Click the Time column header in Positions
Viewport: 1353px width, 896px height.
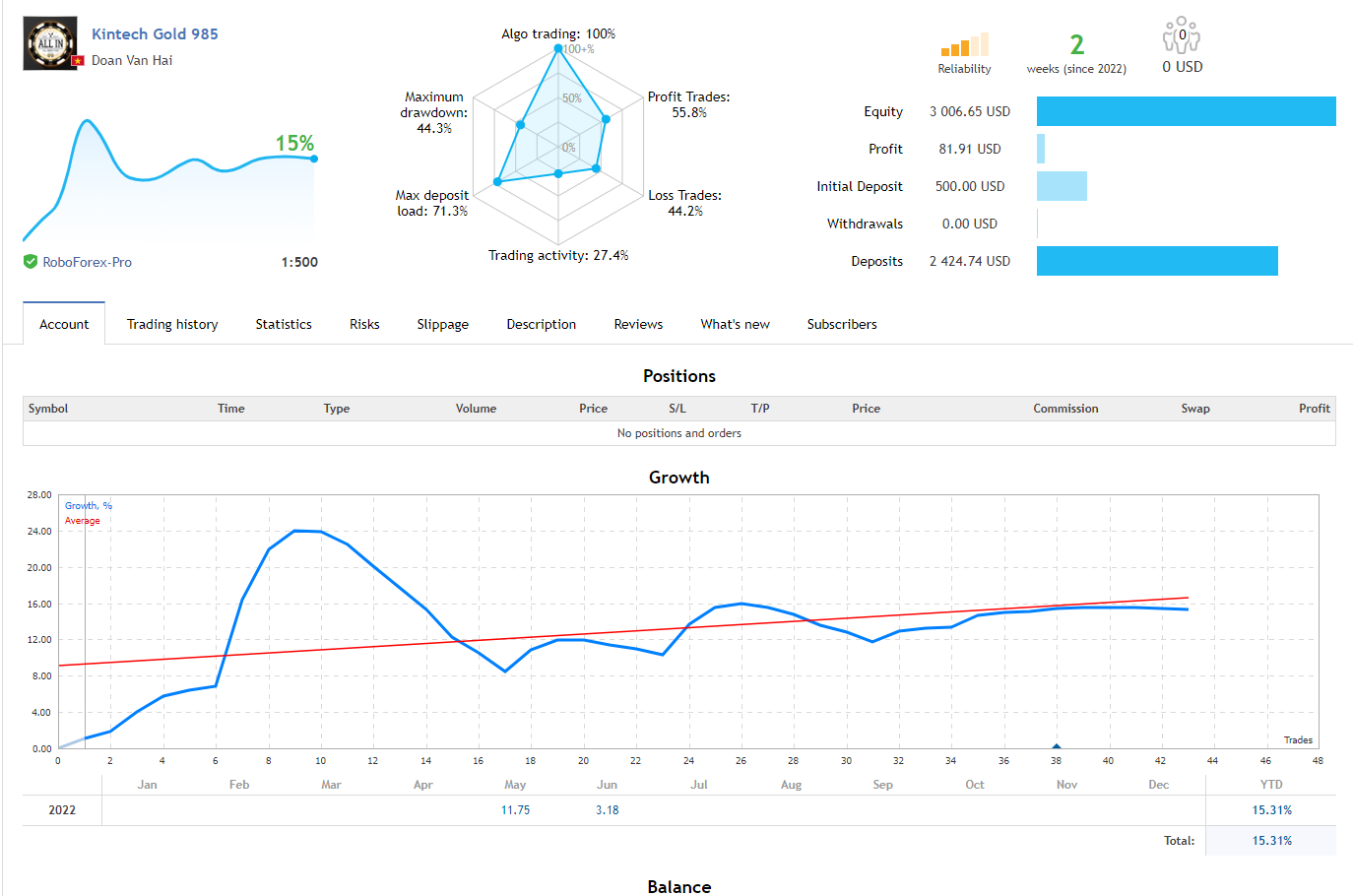(231, 409)
